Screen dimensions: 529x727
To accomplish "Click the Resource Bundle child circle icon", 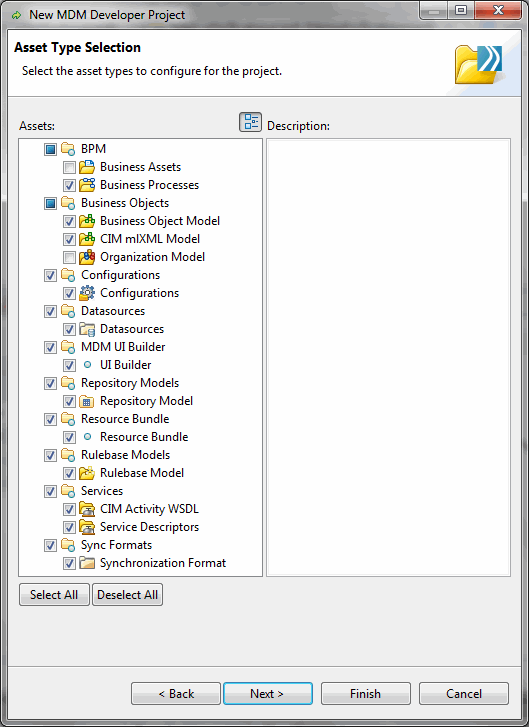I will [x=87, y=437].
